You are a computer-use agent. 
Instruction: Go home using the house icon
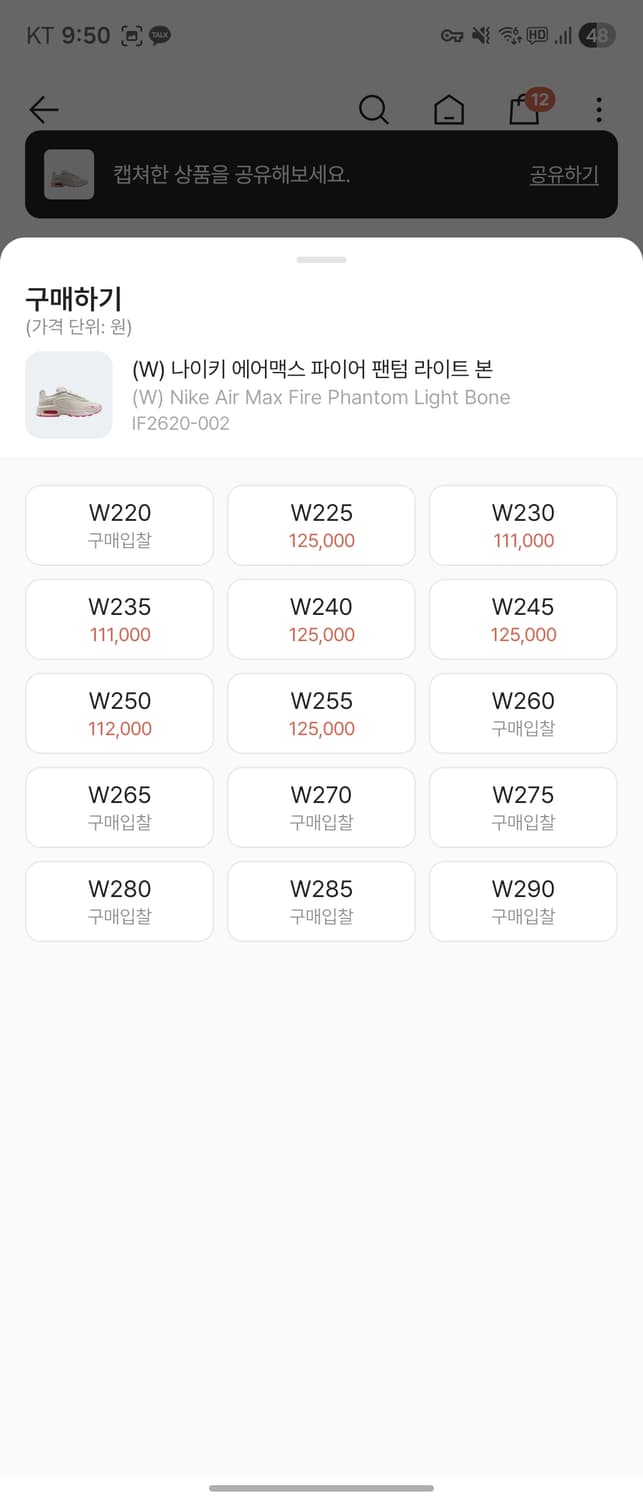pyautogui.click(x=449, y=110)
